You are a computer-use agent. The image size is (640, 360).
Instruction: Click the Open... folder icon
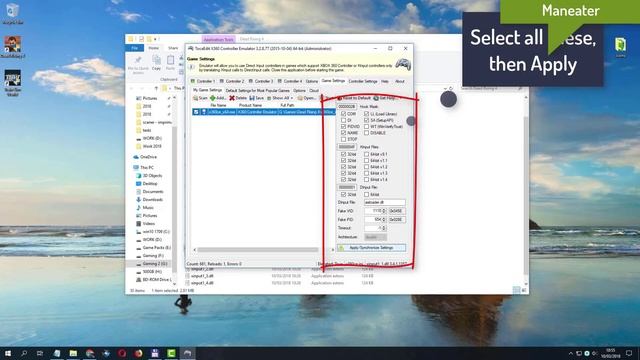300,98
